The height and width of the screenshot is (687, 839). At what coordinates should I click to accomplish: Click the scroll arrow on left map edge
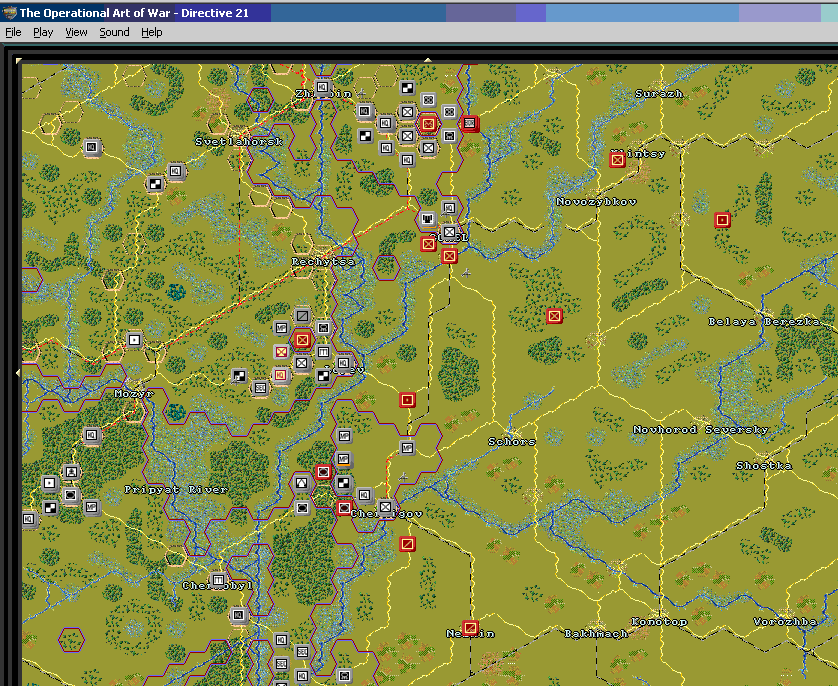click(18, 372)
